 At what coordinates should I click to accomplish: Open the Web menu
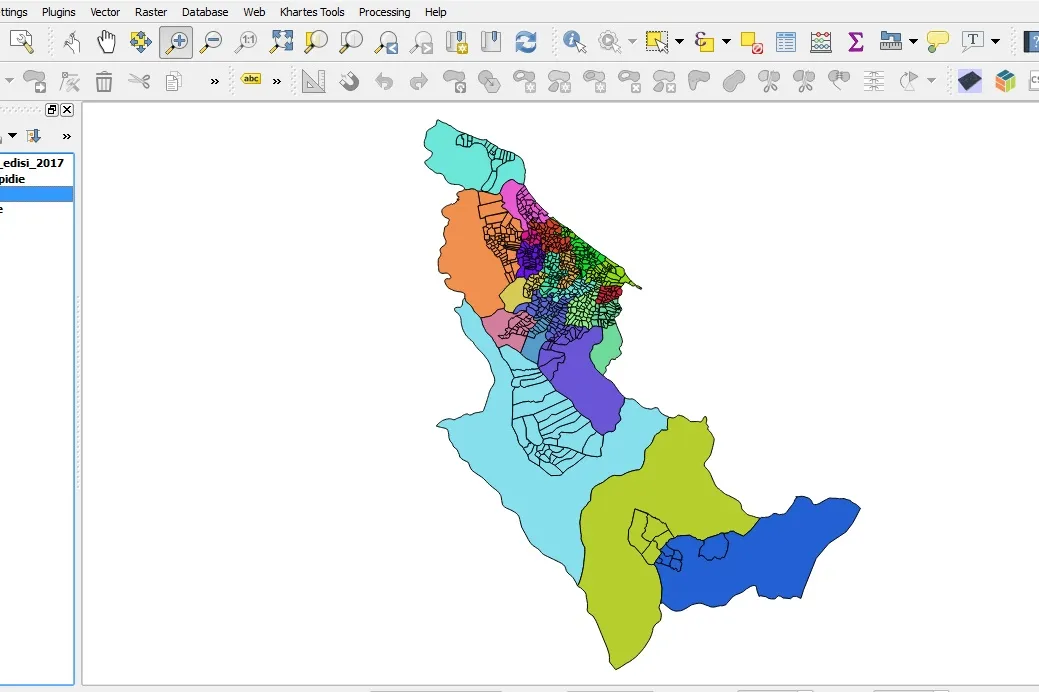click(254, 12)
